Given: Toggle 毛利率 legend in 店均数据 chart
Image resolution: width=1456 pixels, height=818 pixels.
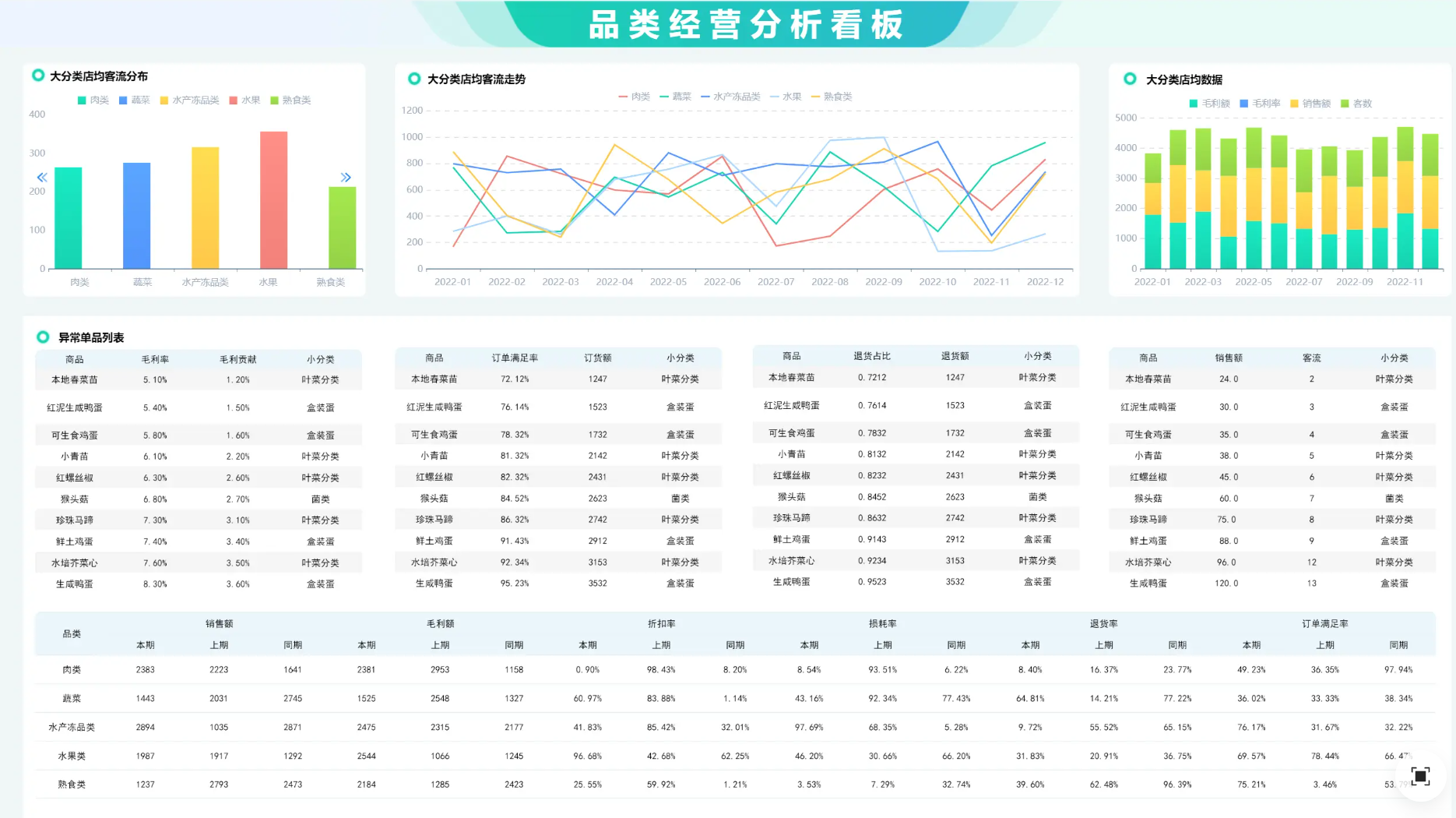Looking at the screenshot, I should click(1261, 104).
